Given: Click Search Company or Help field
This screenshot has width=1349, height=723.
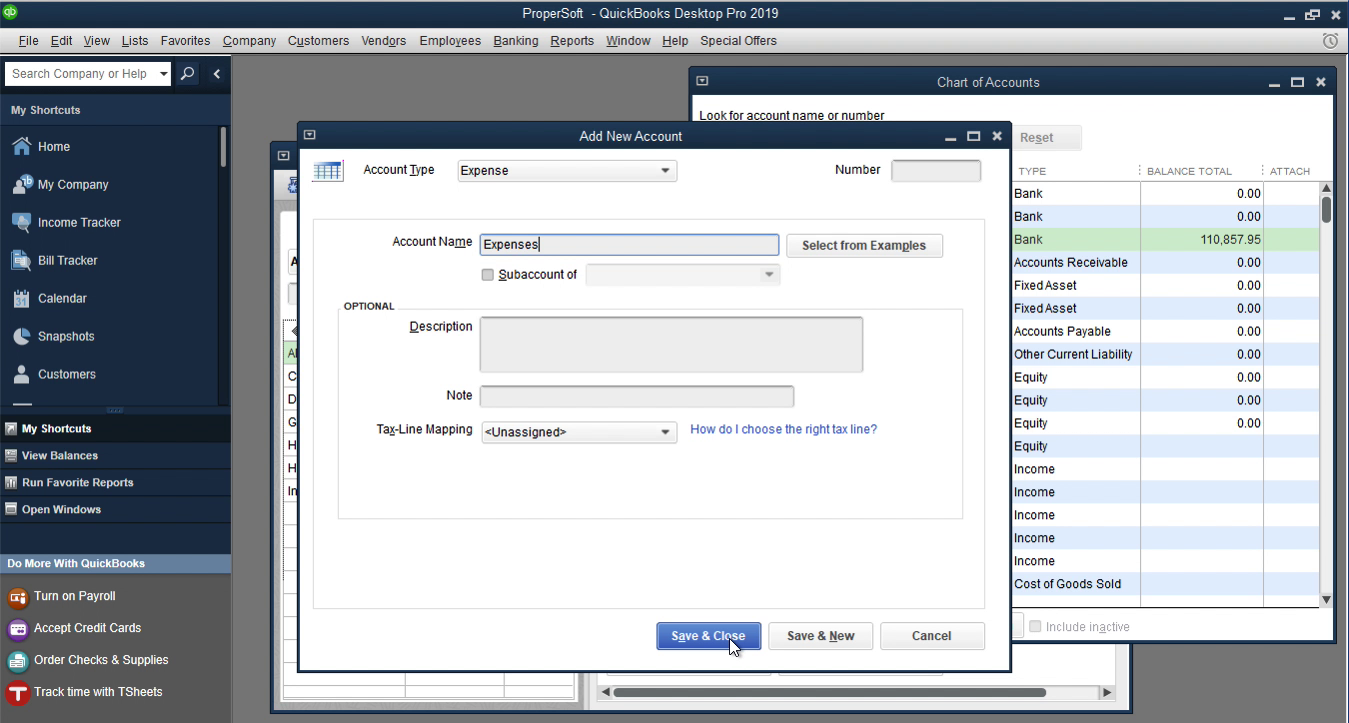Looking at the screenshot, I should click(80, 74).
